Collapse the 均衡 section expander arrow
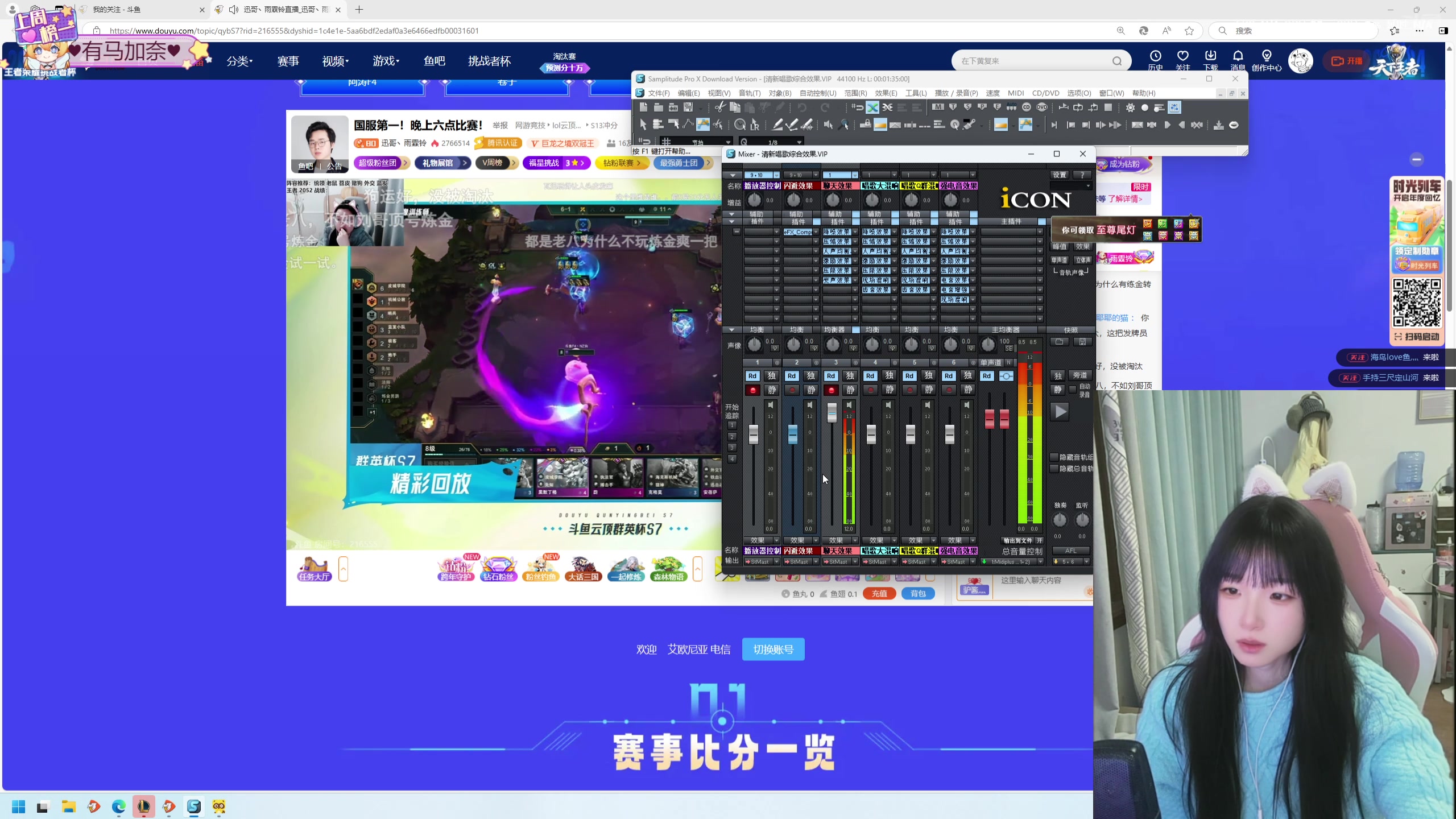This screenshot has width=1456, height=819. 732,330
